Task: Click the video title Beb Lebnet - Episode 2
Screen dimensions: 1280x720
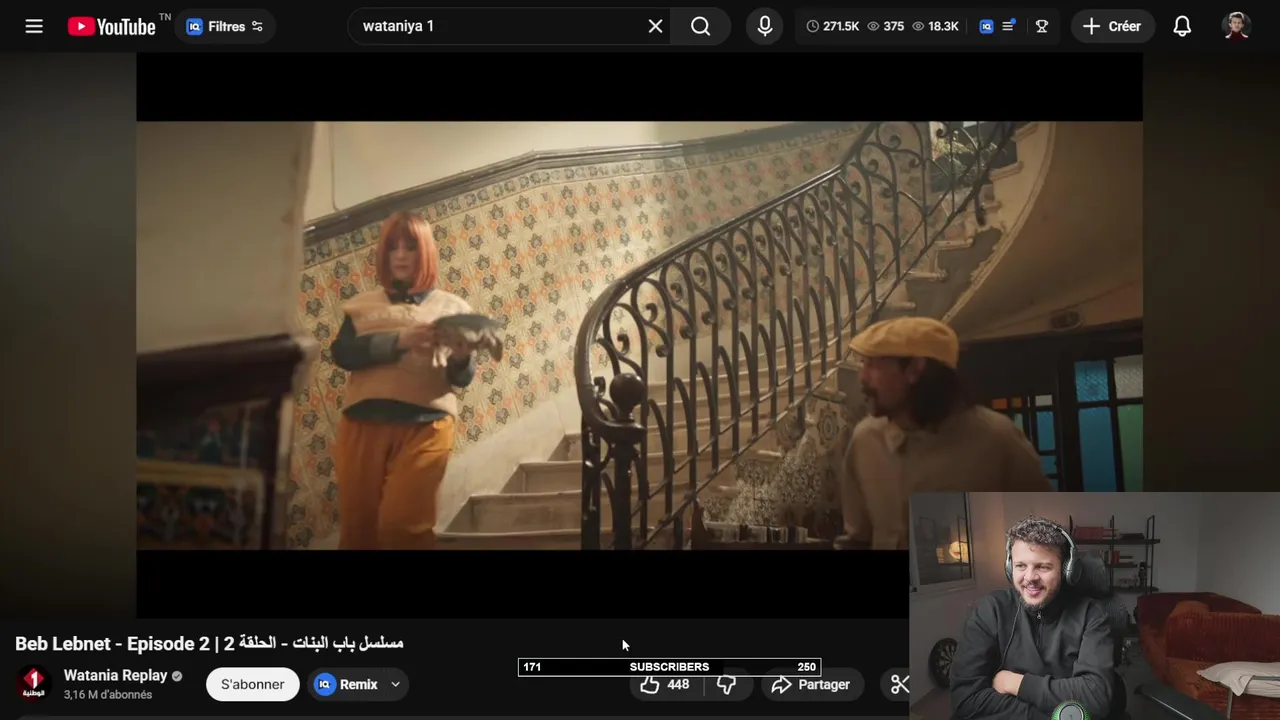Action: click(209, 643)
